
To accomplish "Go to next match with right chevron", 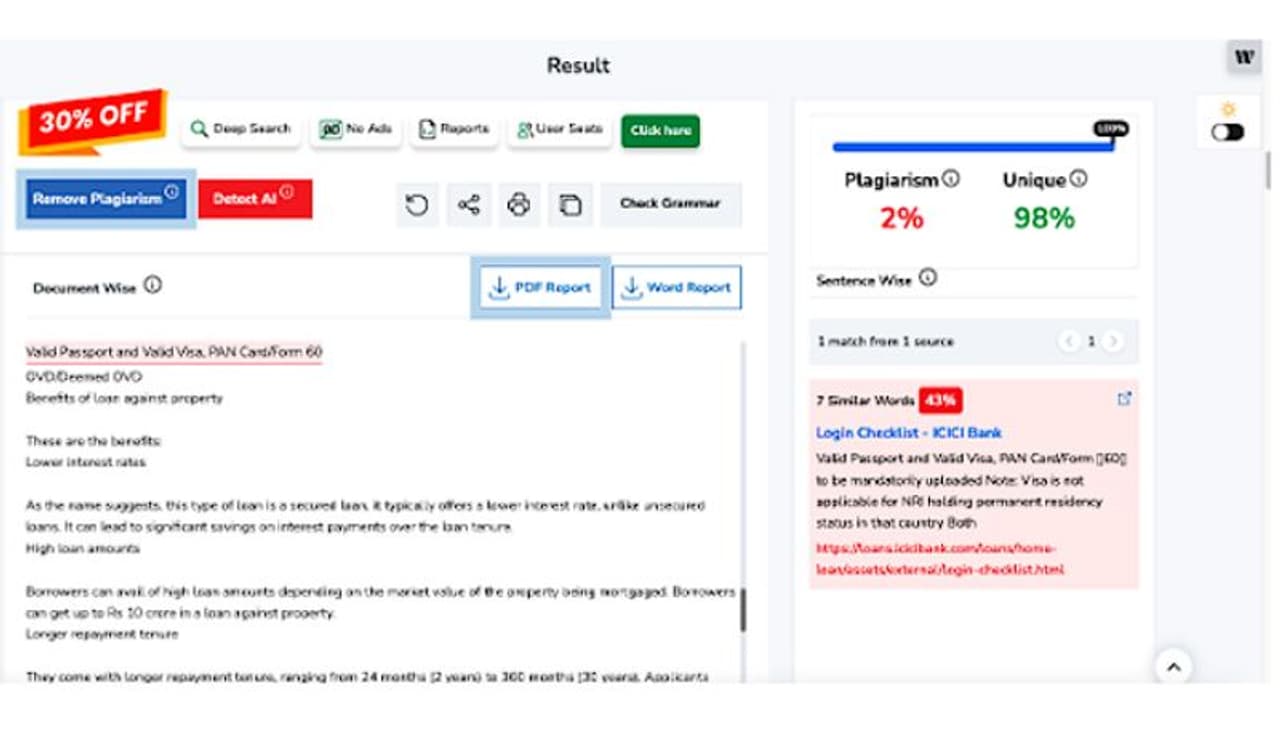I will (x=1113, y=342).
